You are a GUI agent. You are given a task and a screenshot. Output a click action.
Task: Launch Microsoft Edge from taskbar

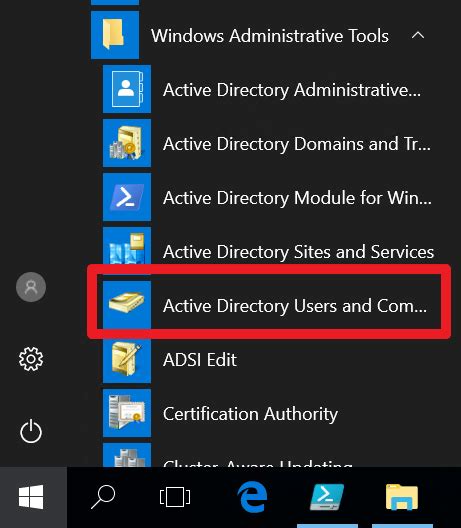[x=252, y=497]
